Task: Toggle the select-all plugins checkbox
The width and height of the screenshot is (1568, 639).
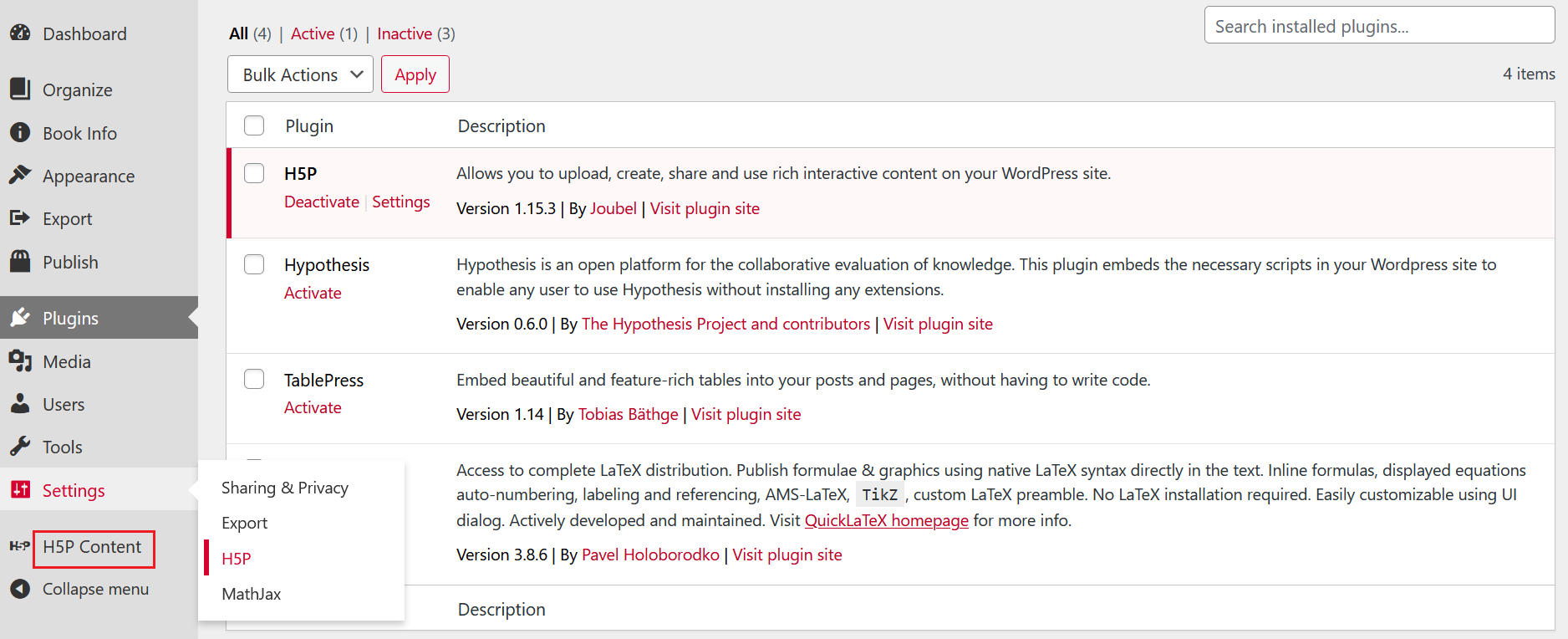Action: pos(254,125)
